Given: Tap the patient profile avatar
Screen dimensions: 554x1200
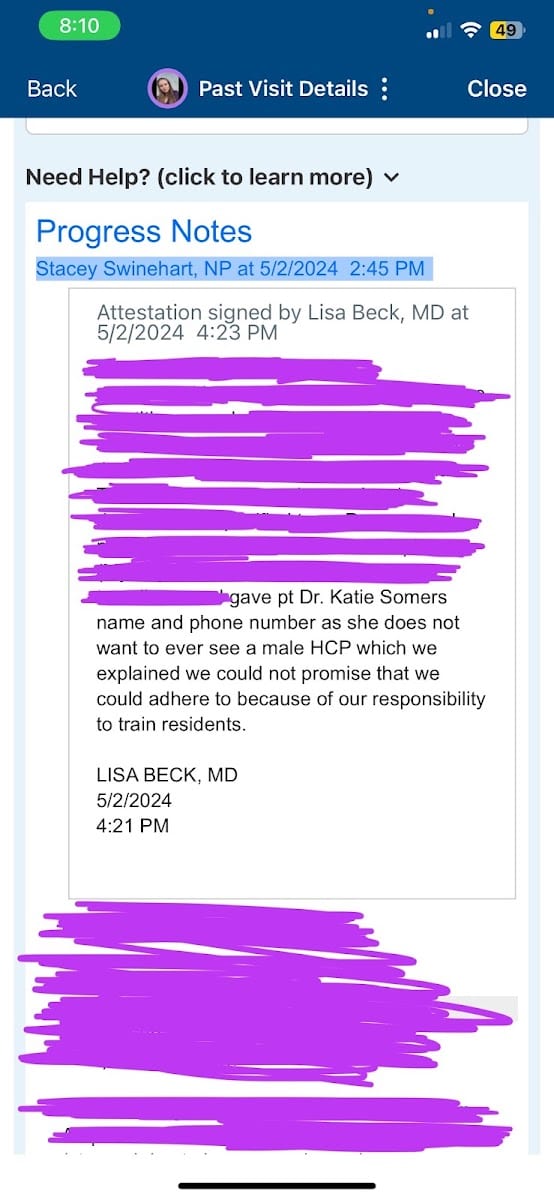Looking at the screenshot, I should pos(167,89).
